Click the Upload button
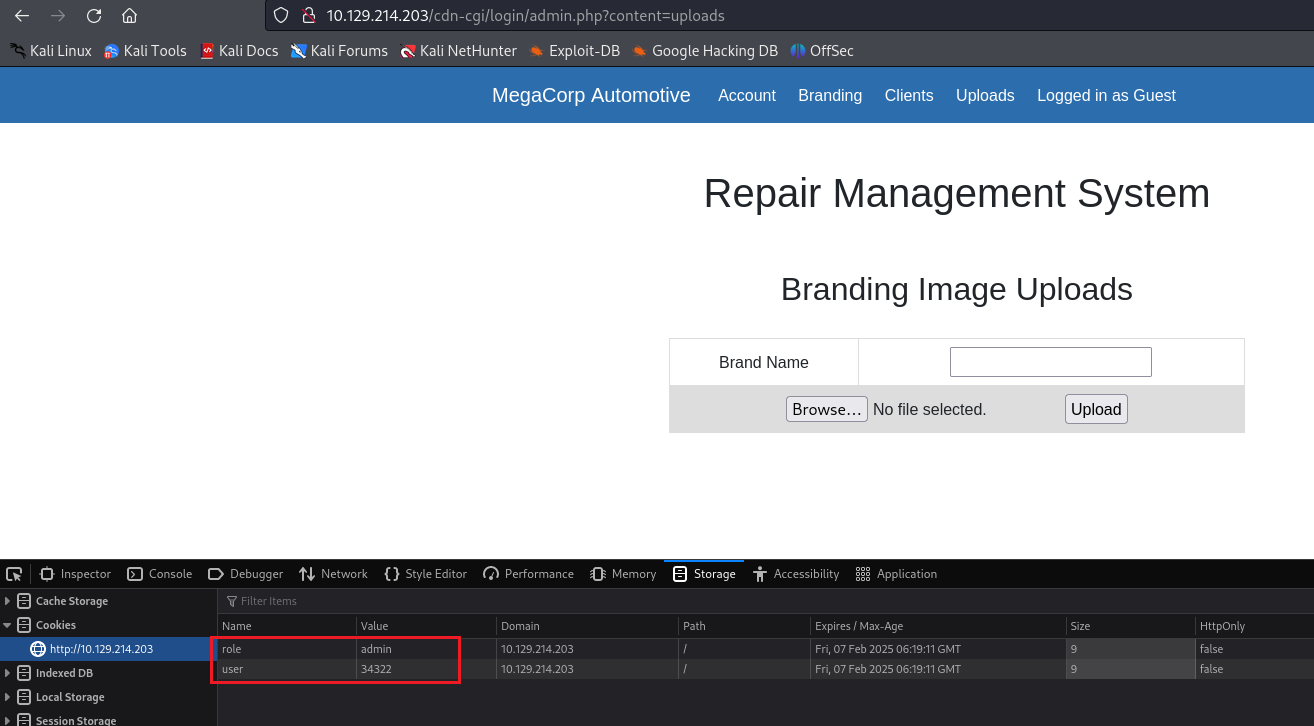This screenshot has width=1314, height=726. pyautogui.click(x=1096, y=409)
